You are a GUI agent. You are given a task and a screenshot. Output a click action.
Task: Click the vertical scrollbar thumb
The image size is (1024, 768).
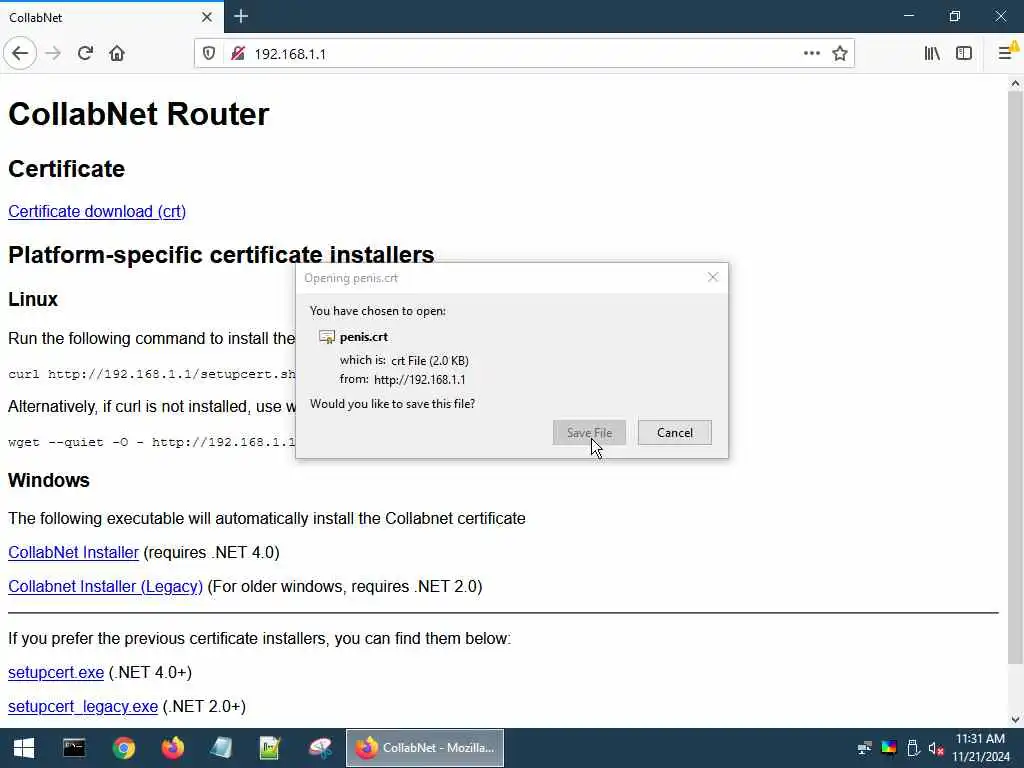click(x=1015, y=377)
